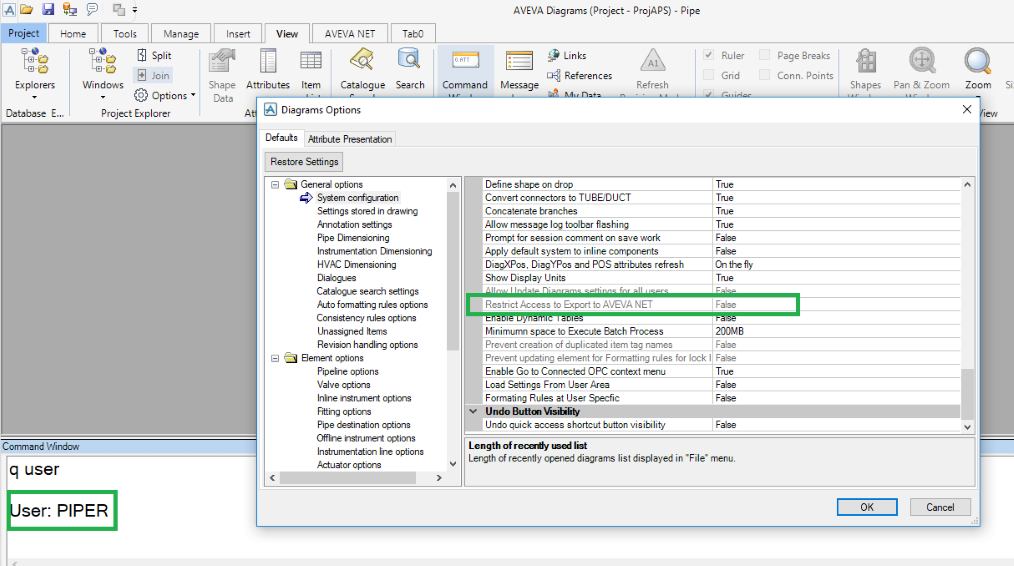Click the settings list vertical scrollbar
Image resolution: width=1014 pixels, height=566 pixels.
click(966, 300)
